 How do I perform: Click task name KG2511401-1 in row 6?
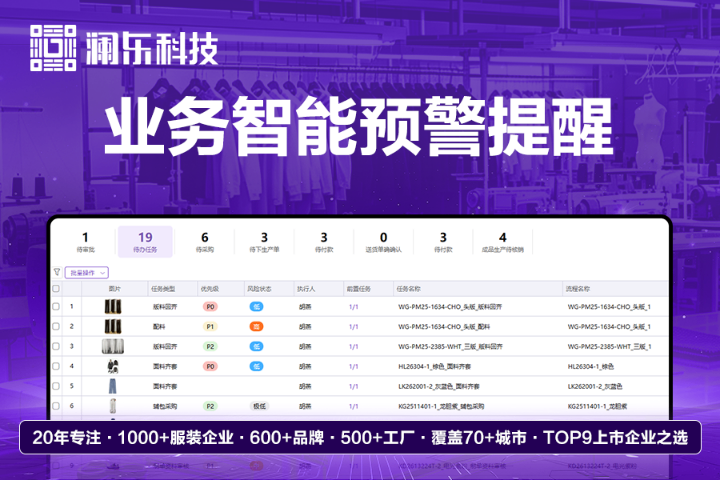441,407
